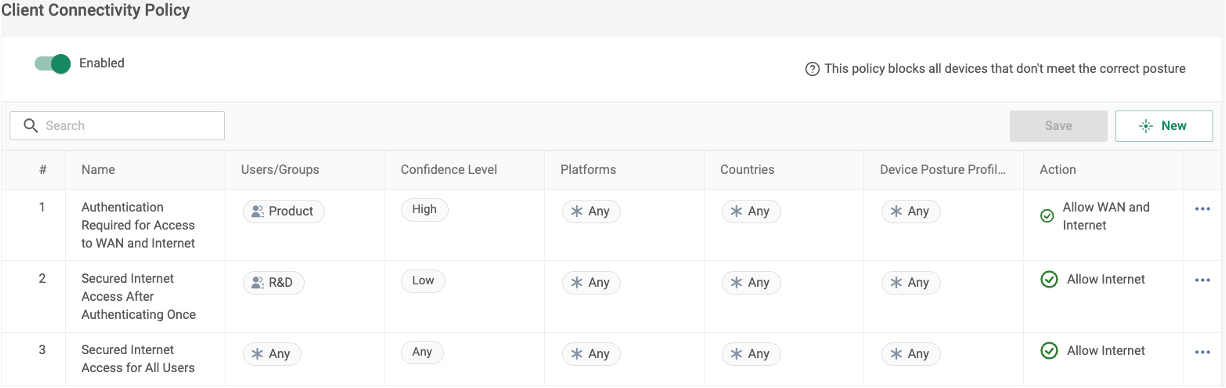Image resolution: width=1226 pixels, height=388 pixels.
Task: Click row number 2 cell
Action: tap(42, 279)
